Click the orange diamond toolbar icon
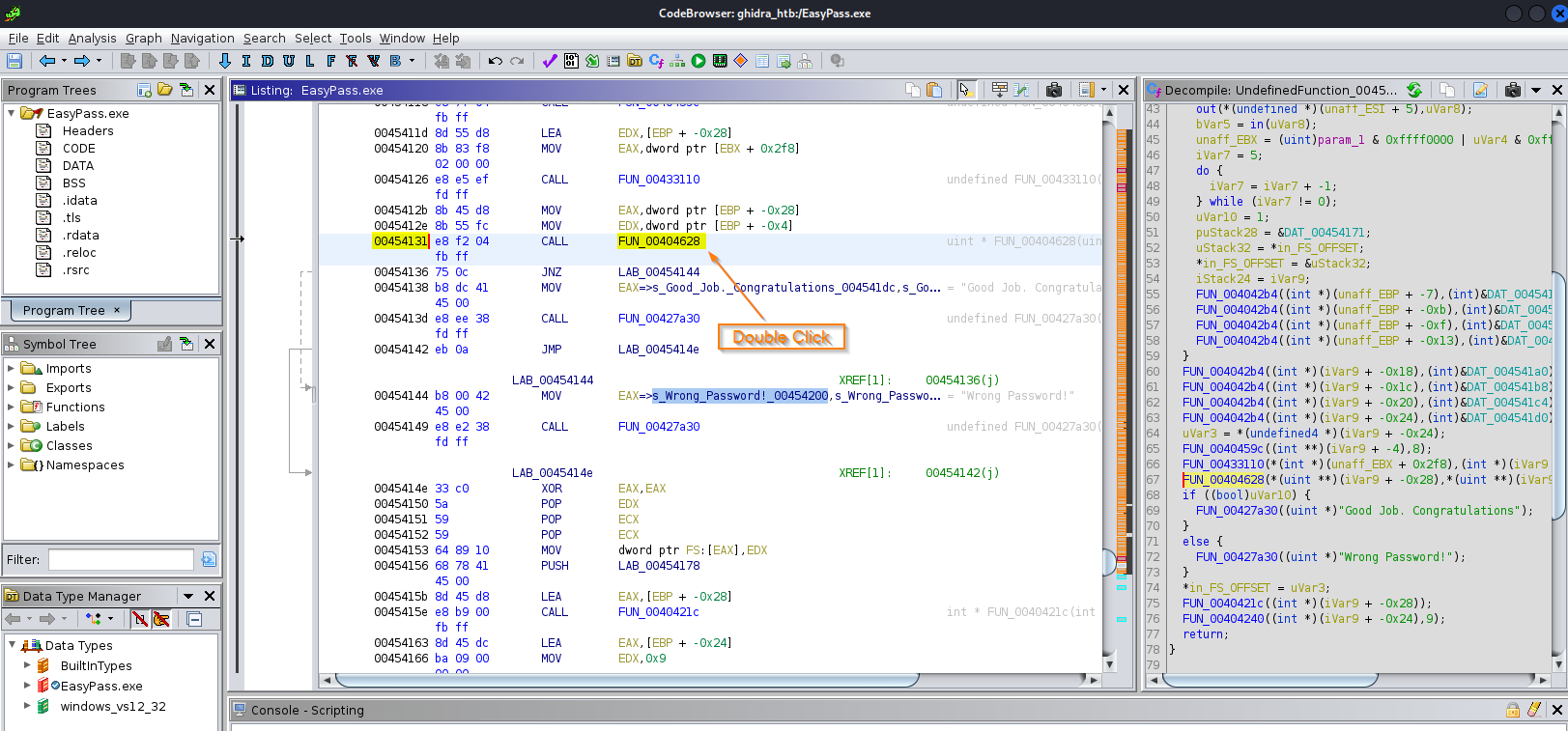1568x731 pixels. (x=741, y=61)
